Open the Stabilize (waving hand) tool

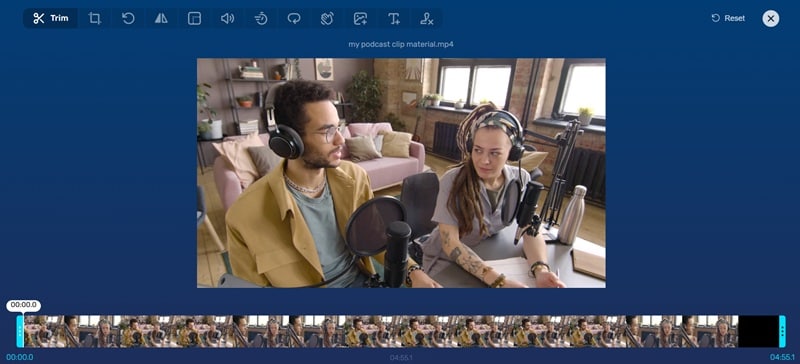[327, 18]
